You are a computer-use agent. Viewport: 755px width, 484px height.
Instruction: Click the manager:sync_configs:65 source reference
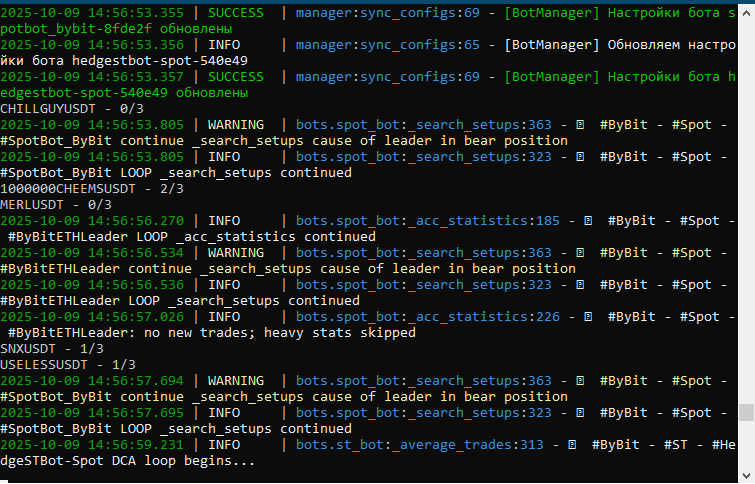[388, 44]
